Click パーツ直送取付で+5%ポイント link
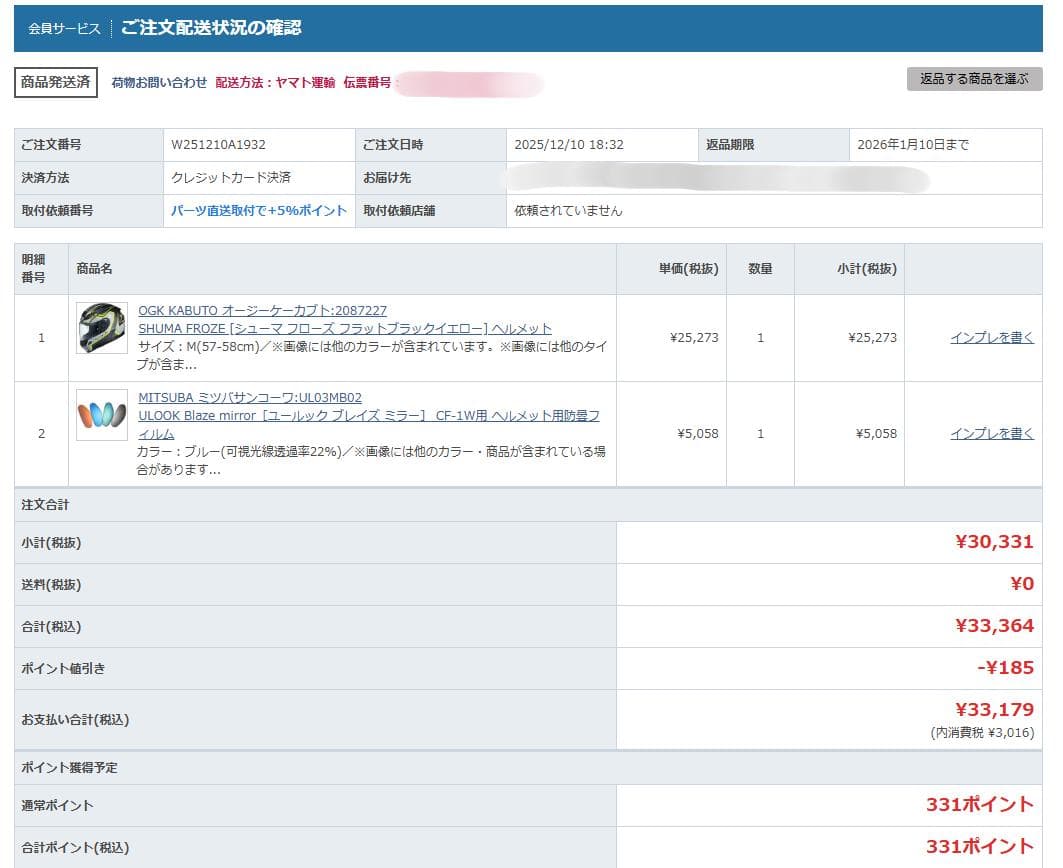 pyautogui.click(x=259, y=211)
